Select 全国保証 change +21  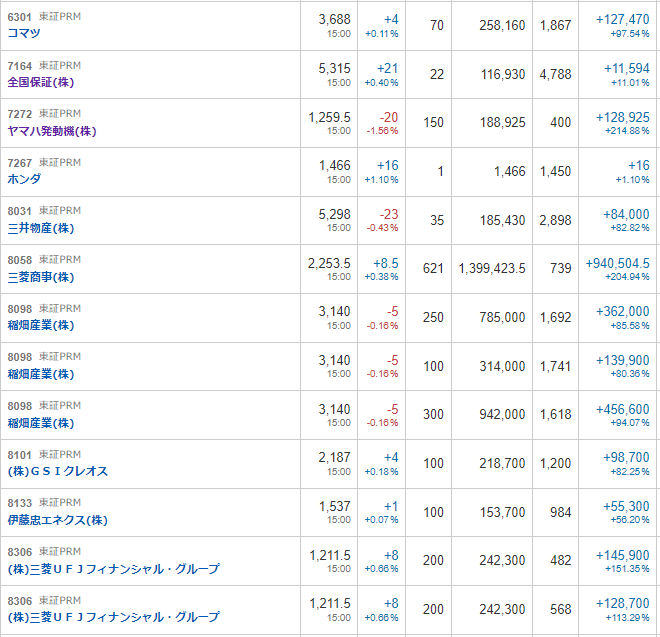(x=387, y=68)
